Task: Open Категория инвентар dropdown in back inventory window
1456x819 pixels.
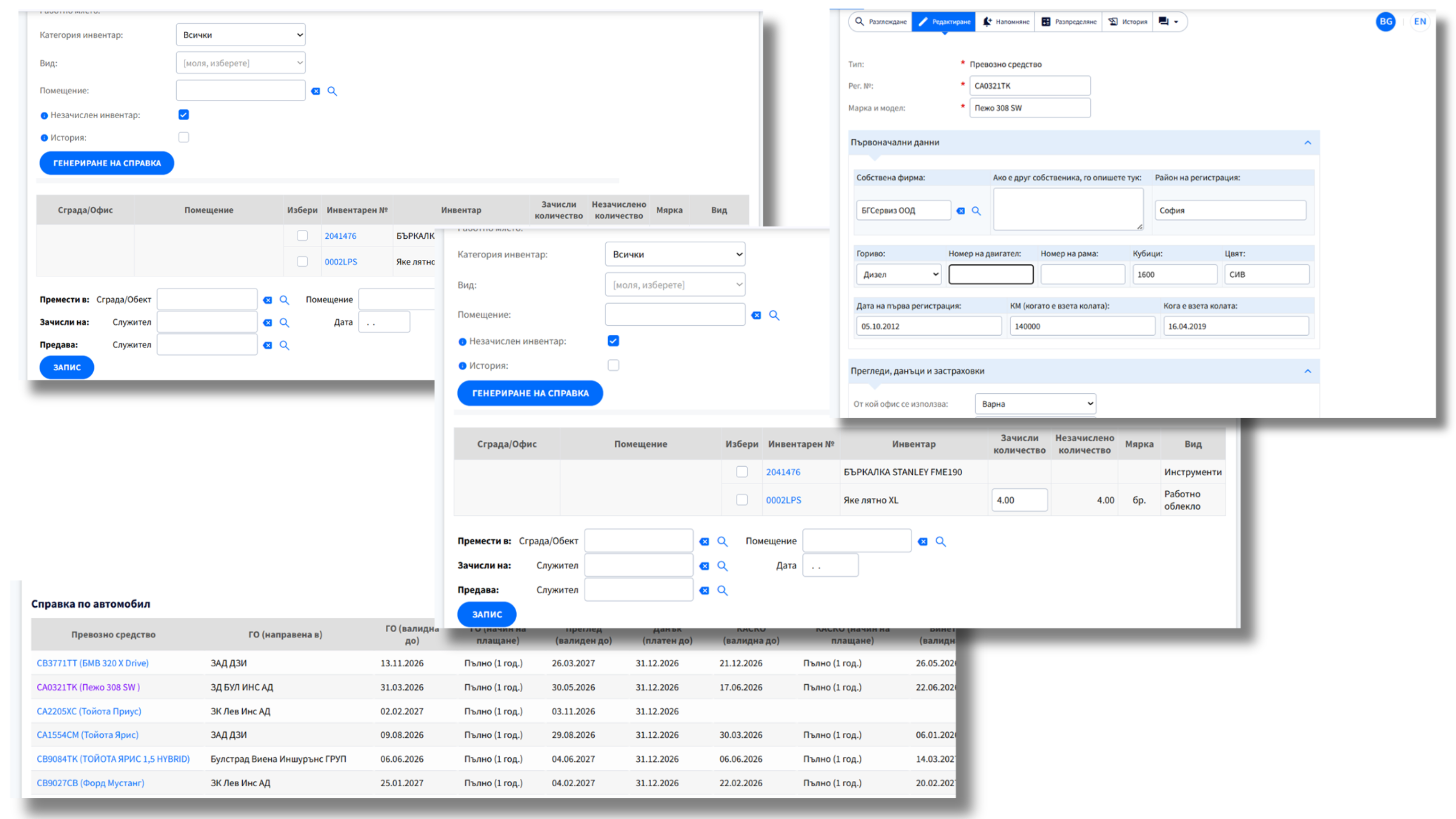Action: click(x=241, y=35)
